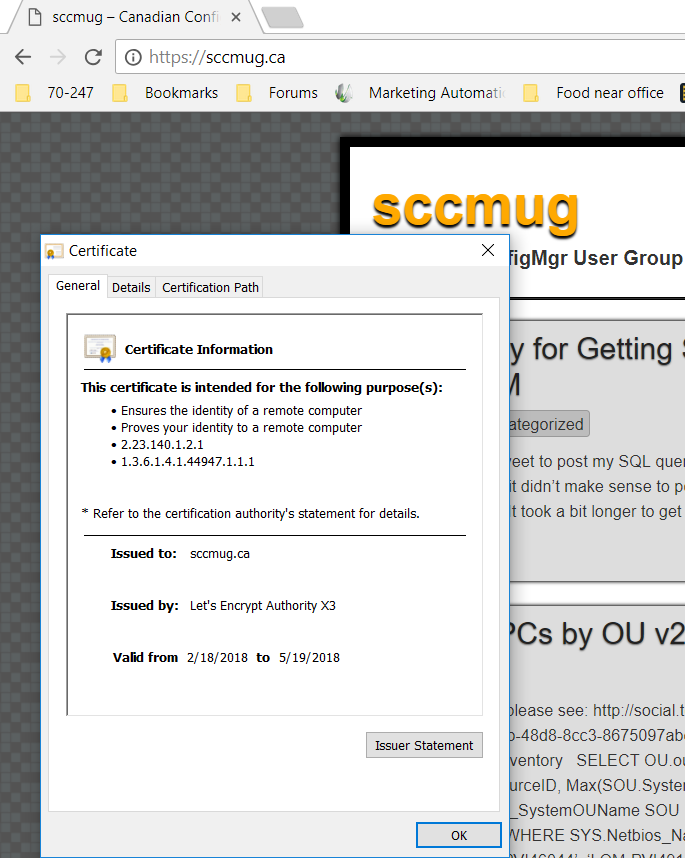The image size is (685, 858).
Task: Close the sccmug browser tab
Action: 236,18
